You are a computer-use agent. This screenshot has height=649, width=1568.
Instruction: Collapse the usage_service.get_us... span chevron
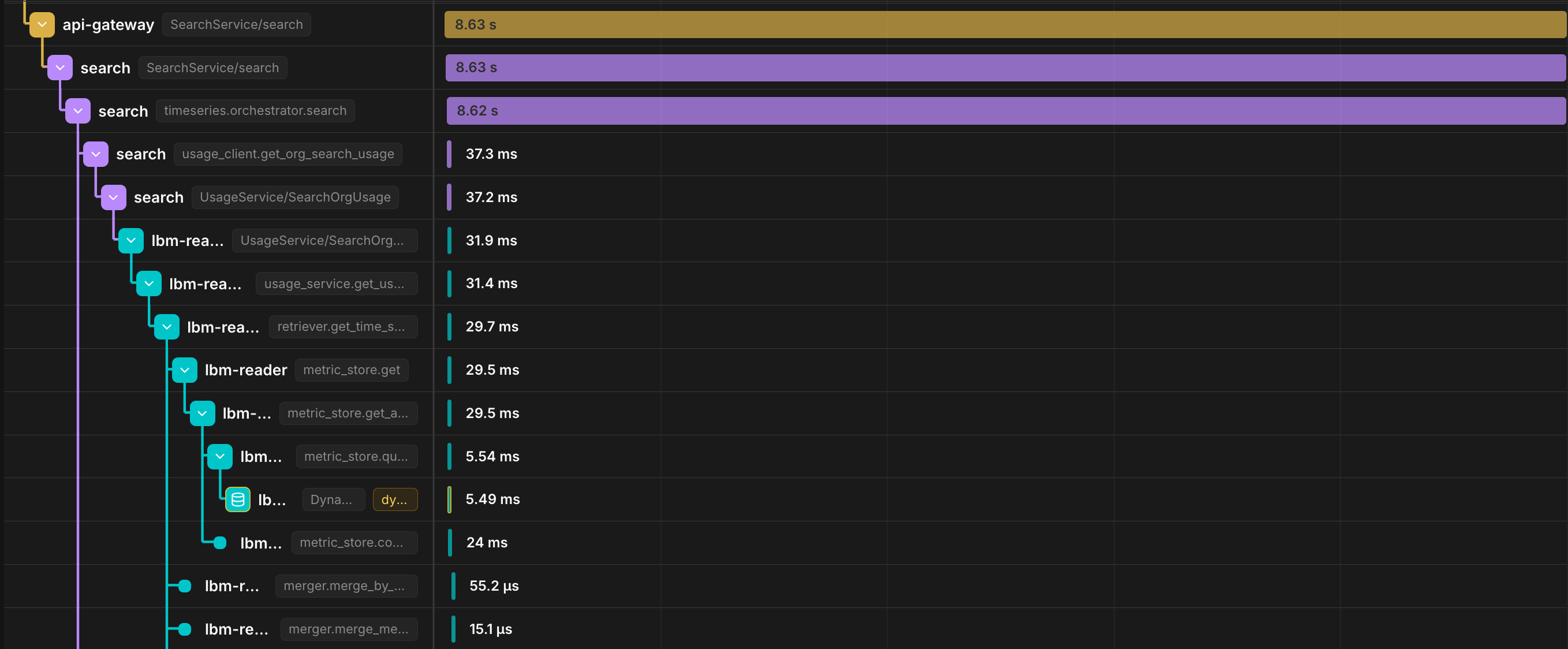coord(148,284)
